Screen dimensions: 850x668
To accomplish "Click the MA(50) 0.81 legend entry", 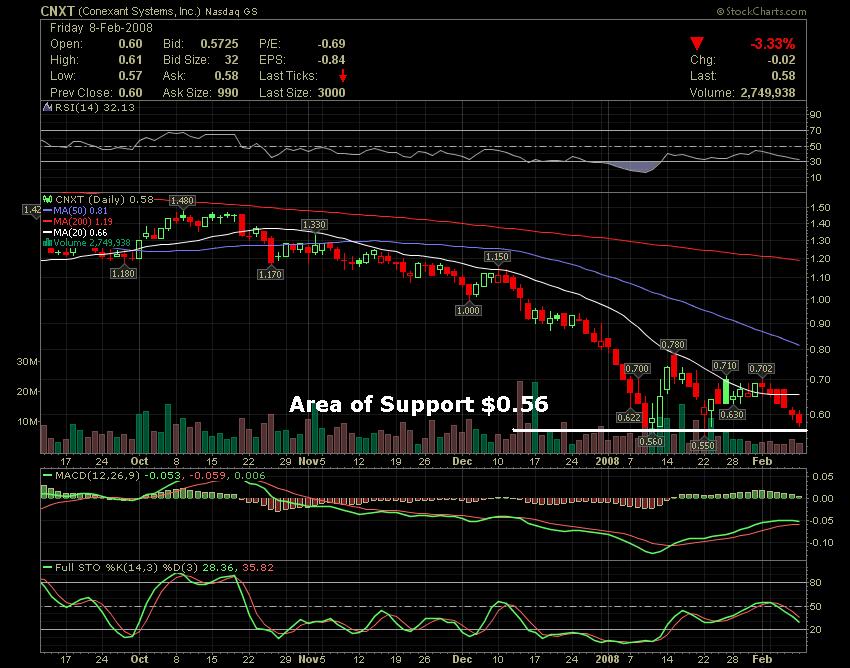I will point(80,210).
